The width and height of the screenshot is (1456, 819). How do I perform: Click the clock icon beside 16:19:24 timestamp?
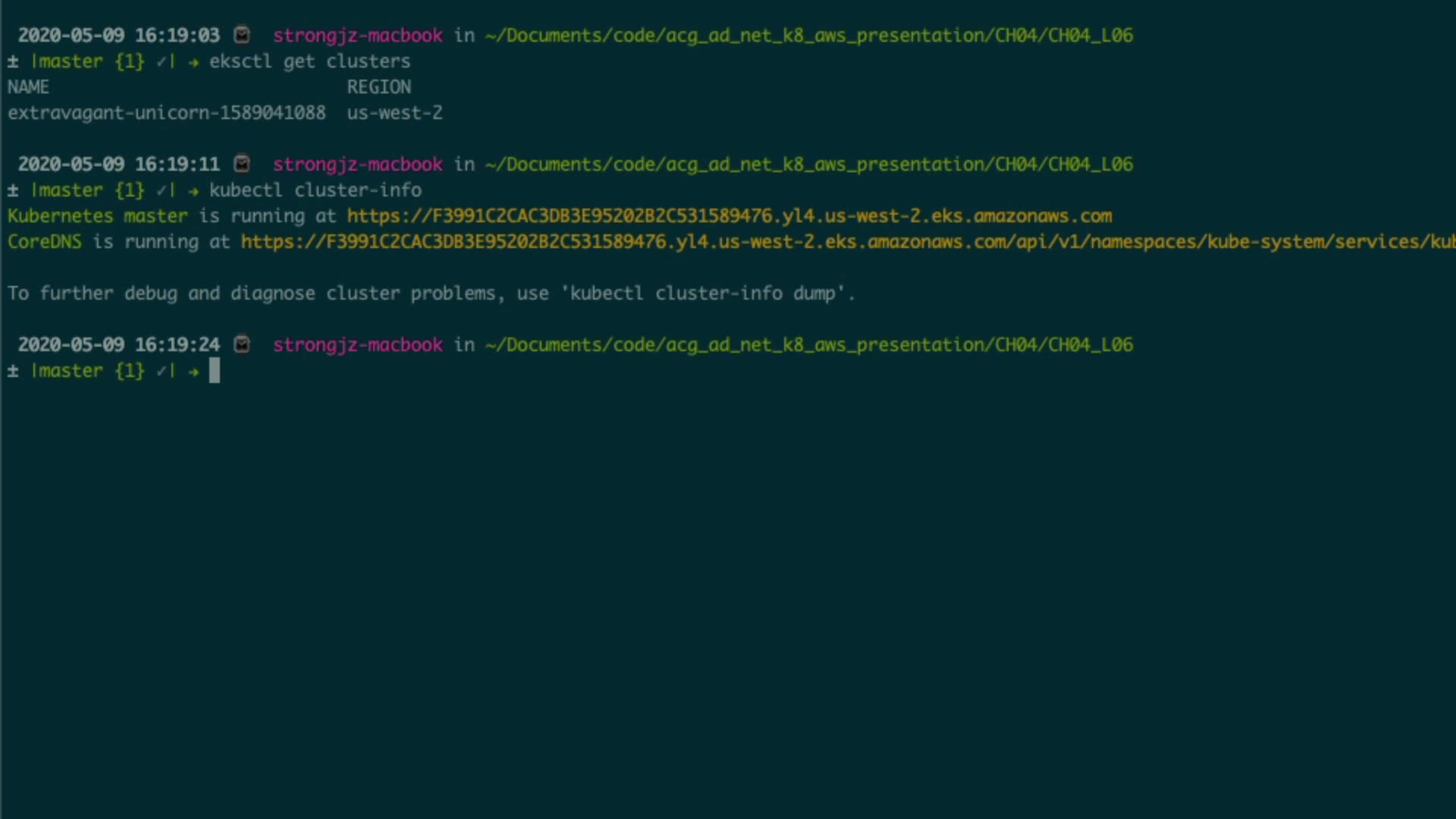242,344
